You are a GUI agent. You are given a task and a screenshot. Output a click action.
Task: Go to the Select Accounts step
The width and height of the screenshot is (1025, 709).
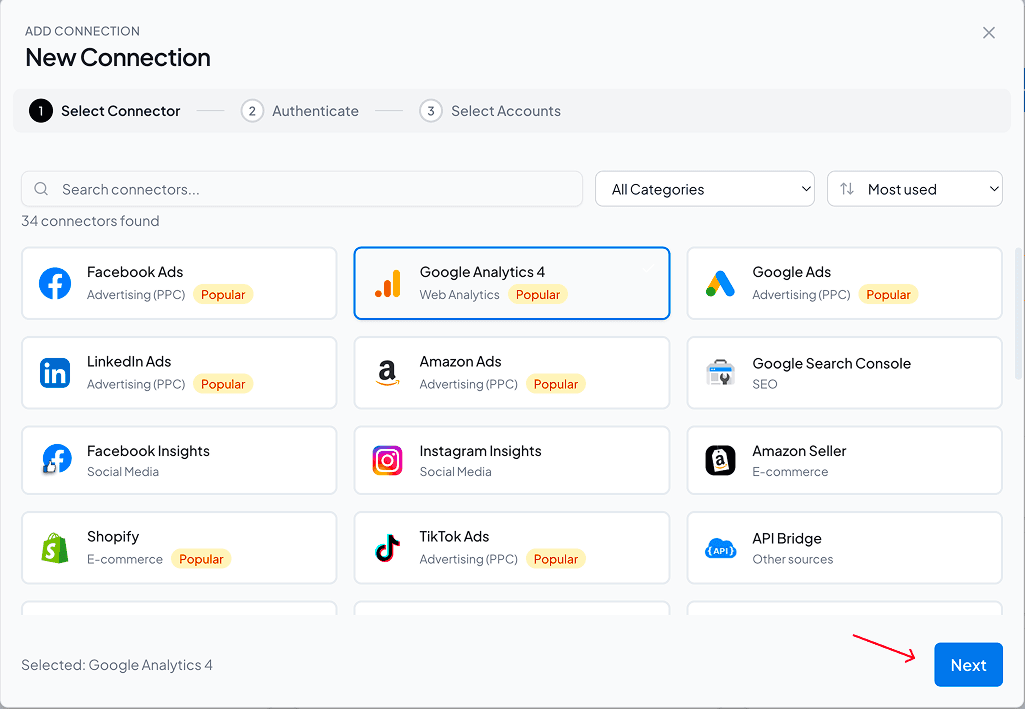(490, 111)
